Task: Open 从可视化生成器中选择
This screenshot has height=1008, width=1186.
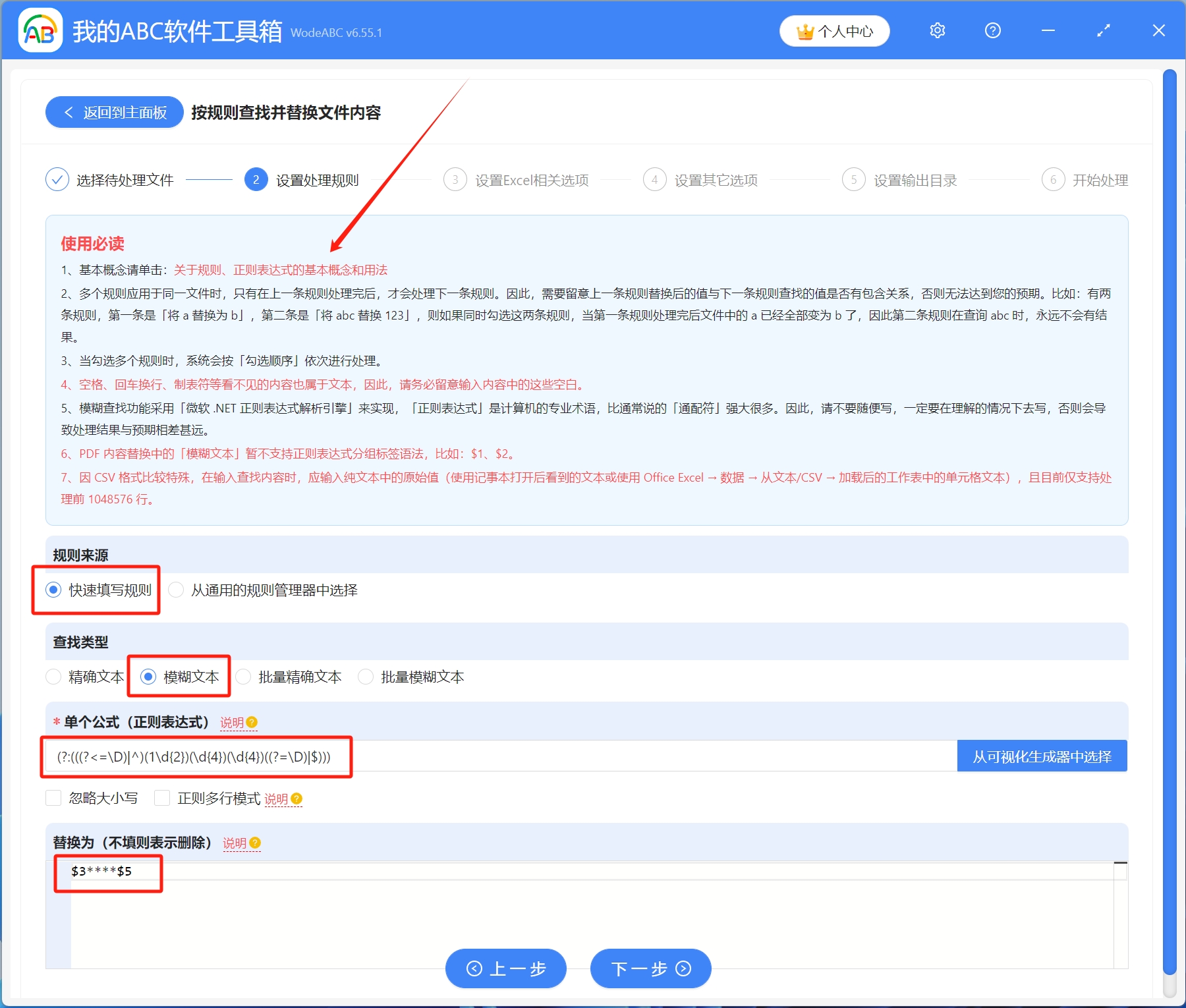Action: pyautogui.click(x=1041, y=756)
